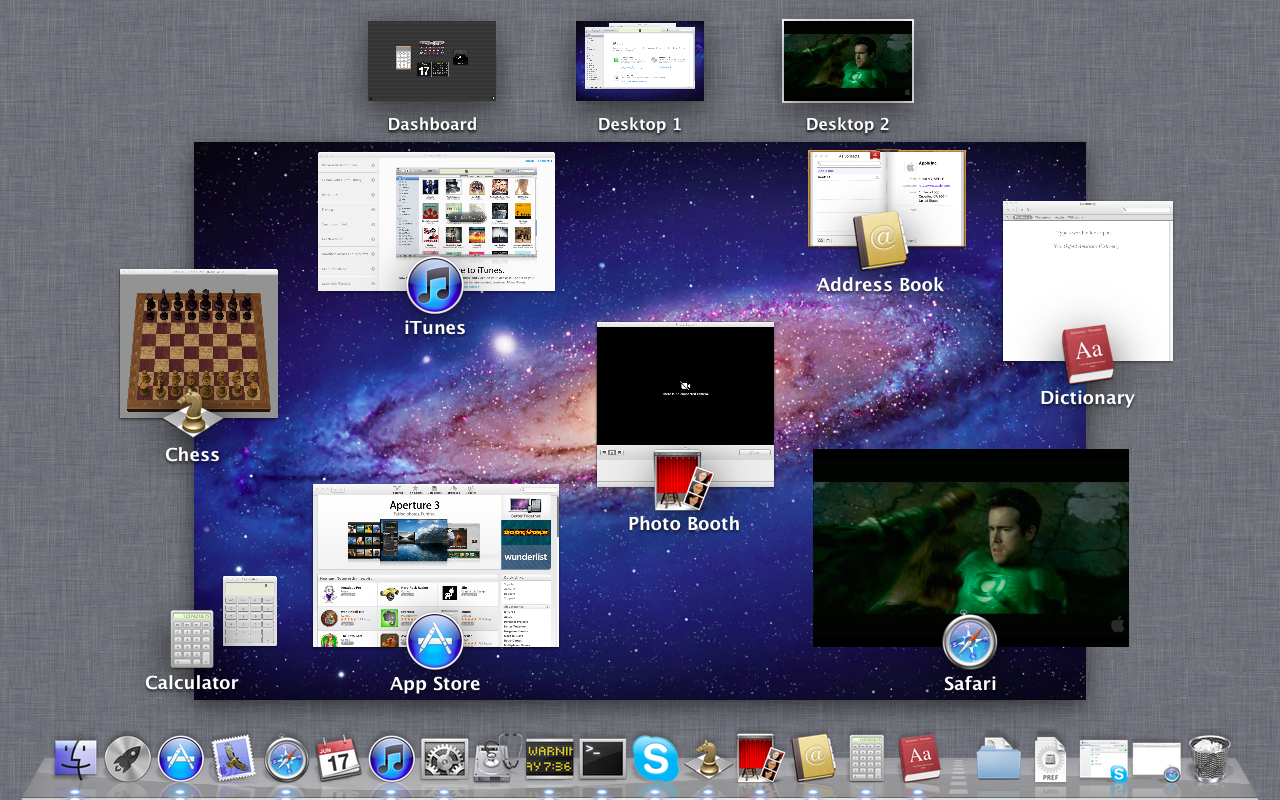Launch Launchpad from the Dock

coord(129,758)
